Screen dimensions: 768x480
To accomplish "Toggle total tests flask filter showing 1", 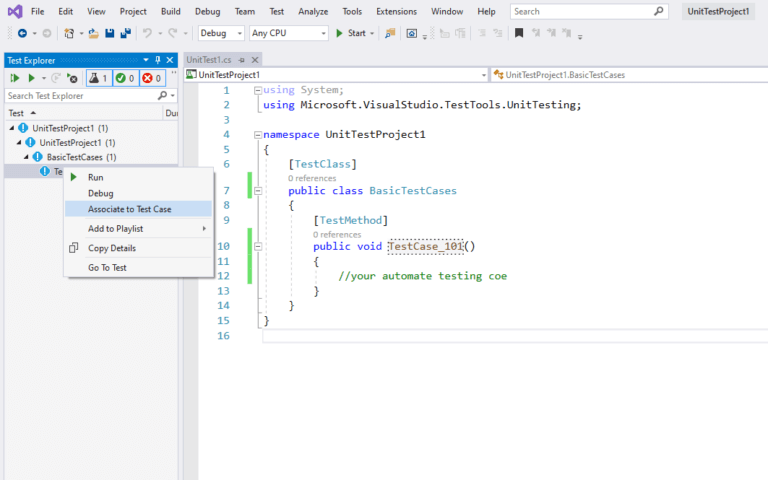I will click(x=99, y=78).
